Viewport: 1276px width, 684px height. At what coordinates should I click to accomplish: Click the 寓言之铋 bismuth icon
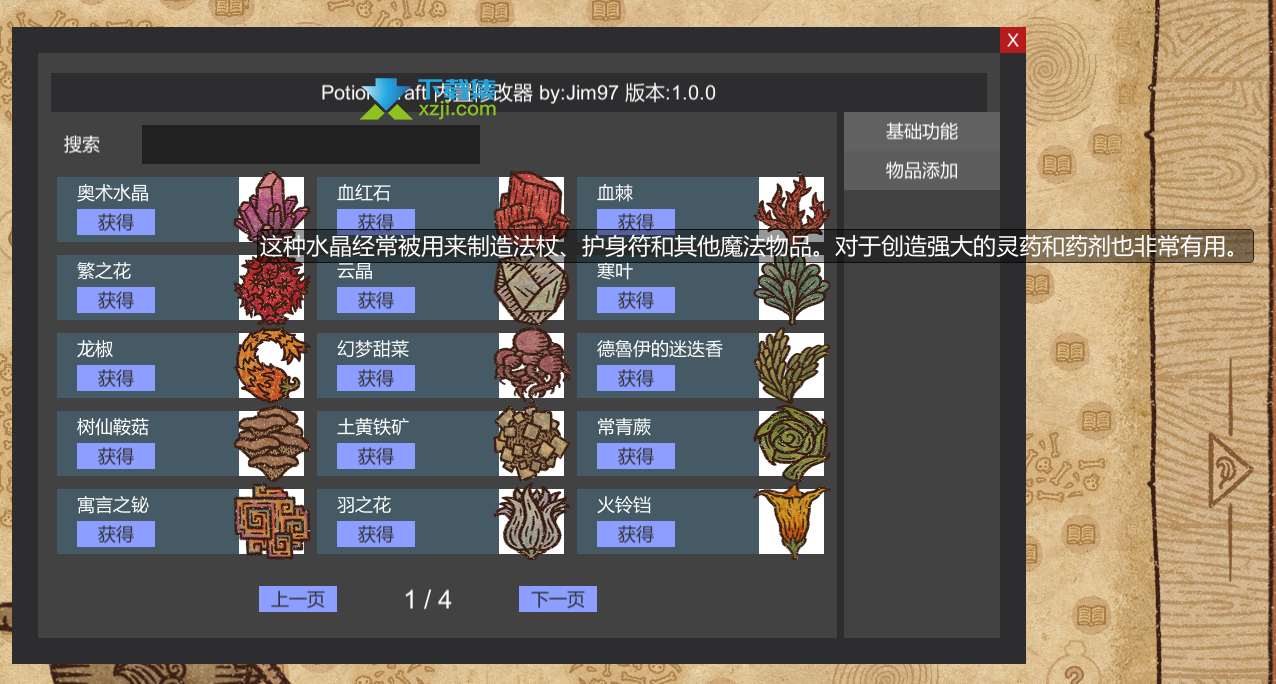pos(271,521)
